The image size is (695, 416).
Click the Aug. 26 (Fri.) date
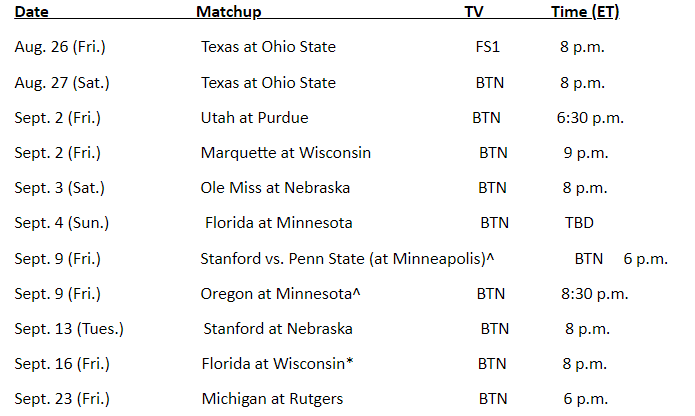(60, 47)
